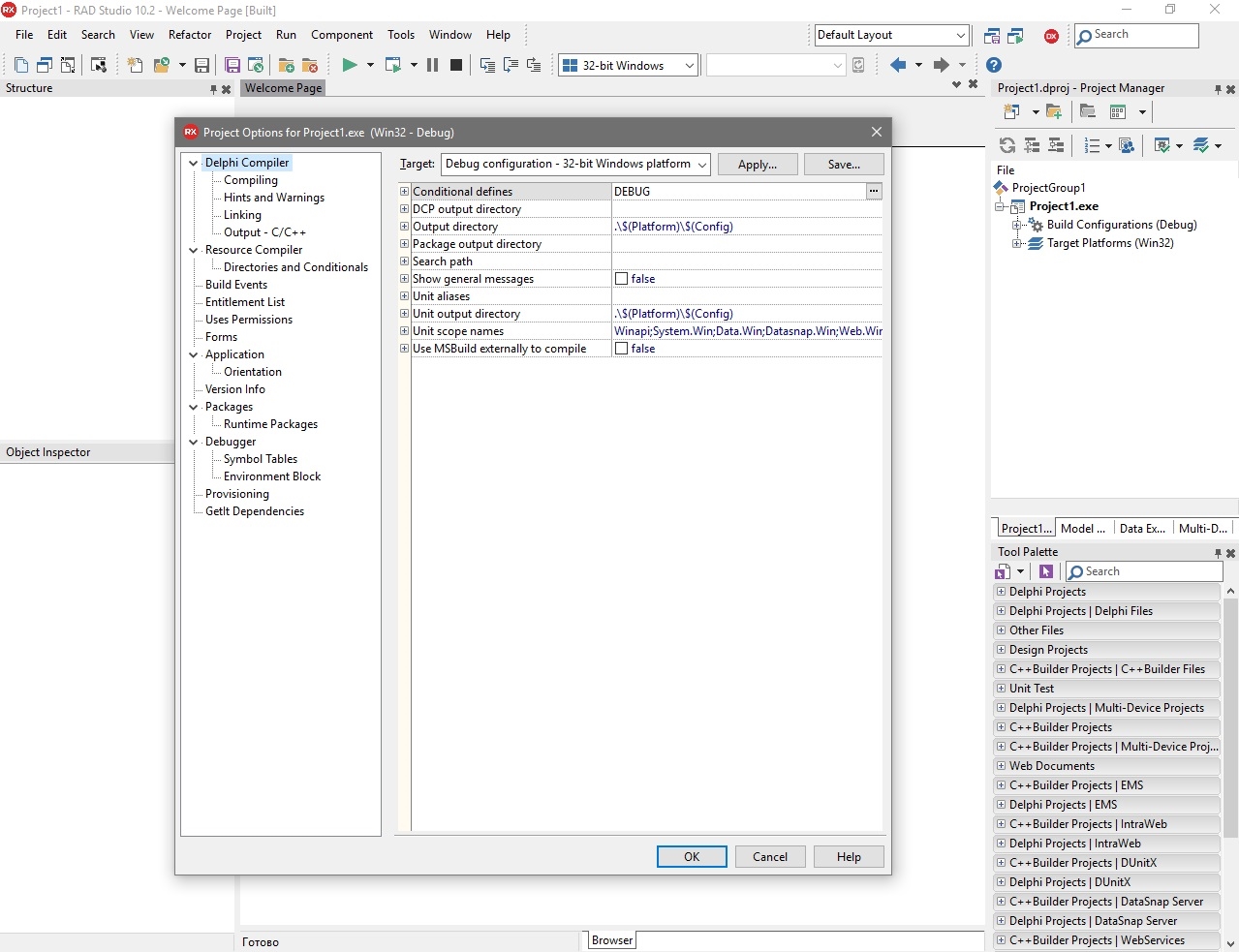The width and height of the screenshot is (1239, 952).
Task: Click Cancel button in Project Options
Action: point(770,857)
